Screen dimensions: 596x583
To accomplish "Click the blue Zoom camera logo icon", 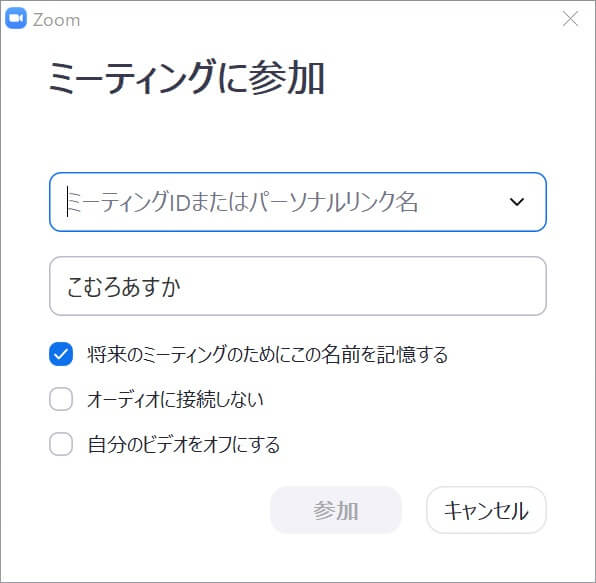I will [16, 19].
